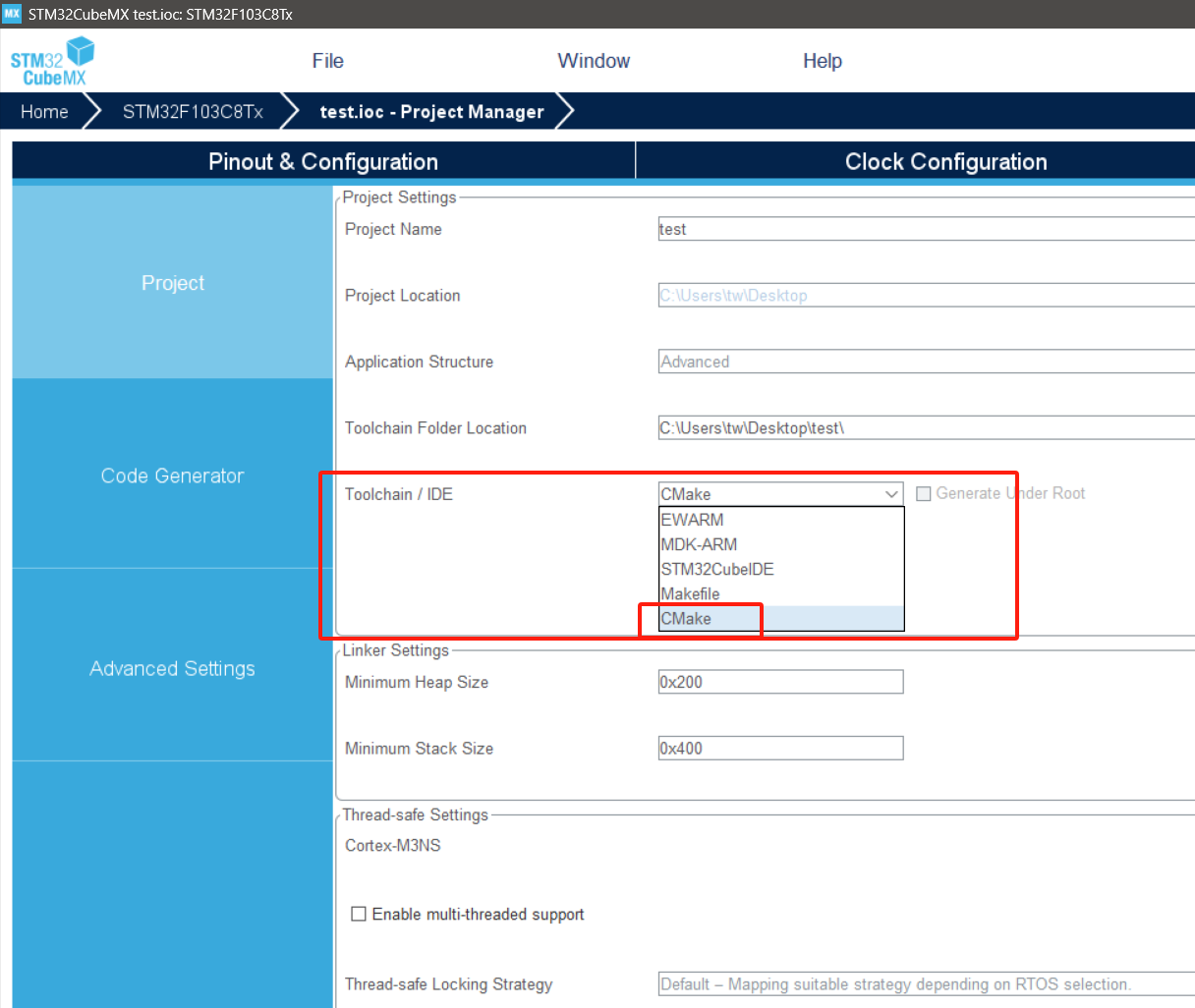This screenshot has width=1195, height=1008.
Task: Edit Minimum Stack Size value 0x400
Action: (780, 749)
